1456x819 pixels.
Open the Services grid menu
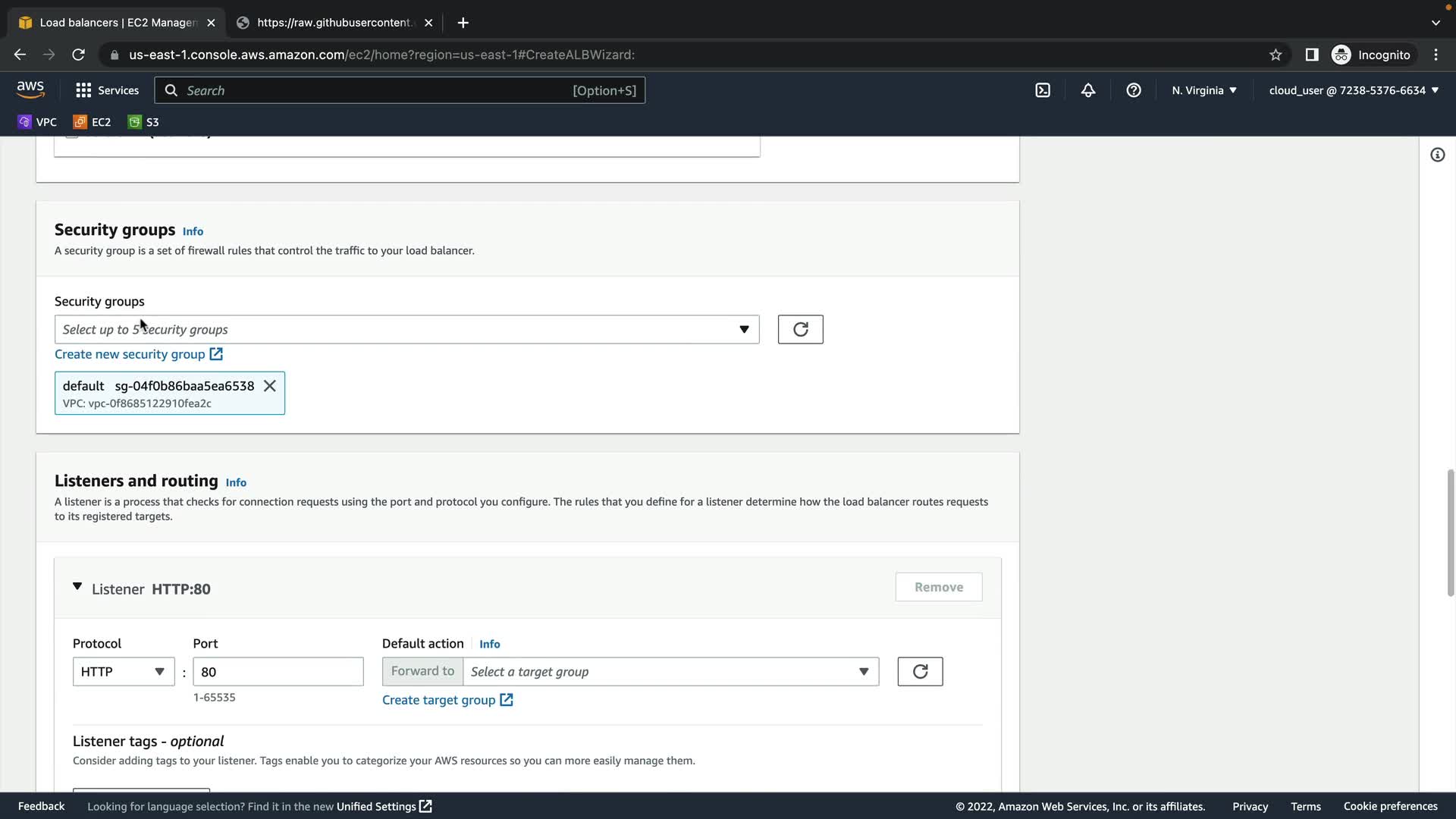pyautogui.click(x=107, y=90)
